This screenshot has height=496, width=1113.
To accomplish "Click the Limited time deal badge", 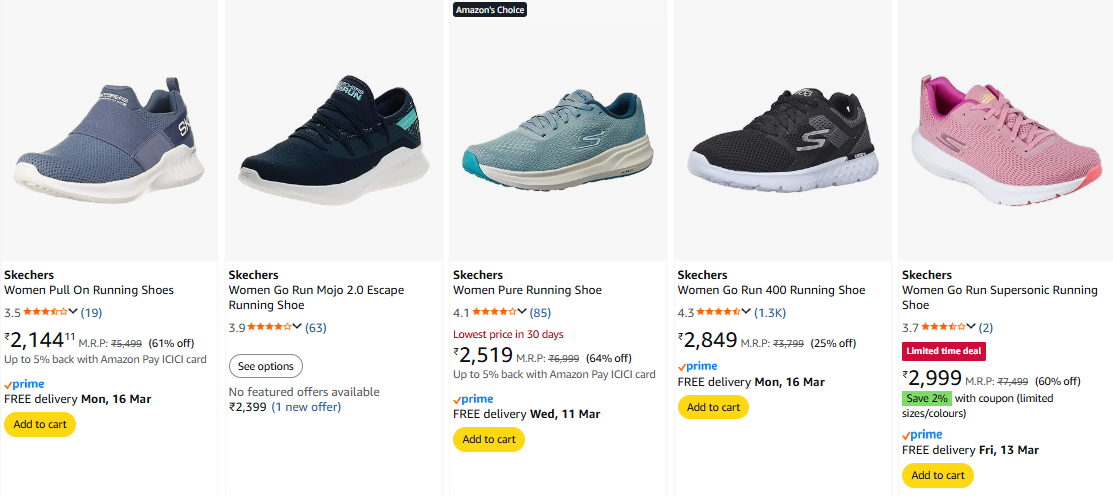I will [946, 351].
